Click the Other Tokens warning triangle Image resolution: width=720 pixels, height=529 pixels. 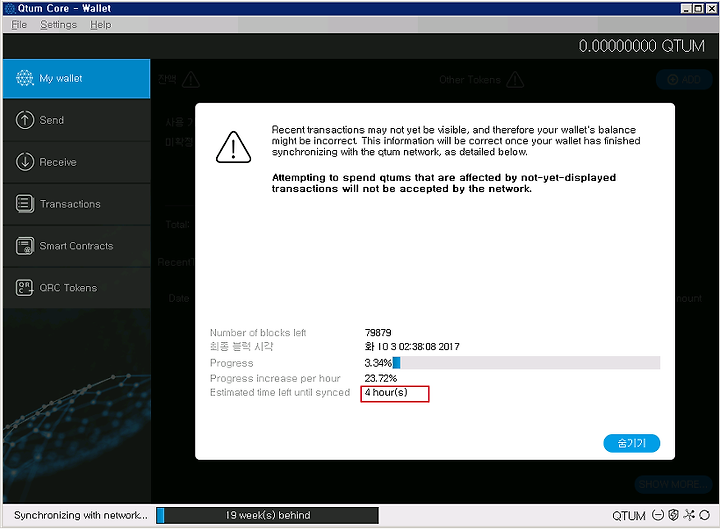pos(515,80)
